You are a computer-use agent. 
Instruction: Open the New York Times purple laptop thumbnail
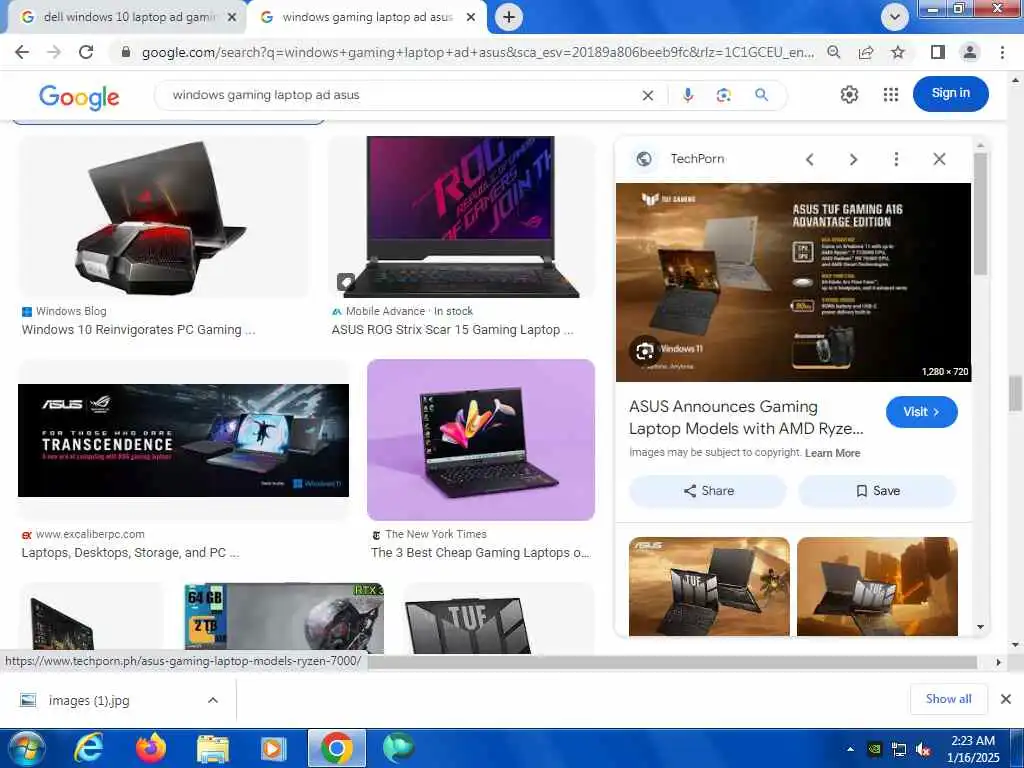(481, 440)
